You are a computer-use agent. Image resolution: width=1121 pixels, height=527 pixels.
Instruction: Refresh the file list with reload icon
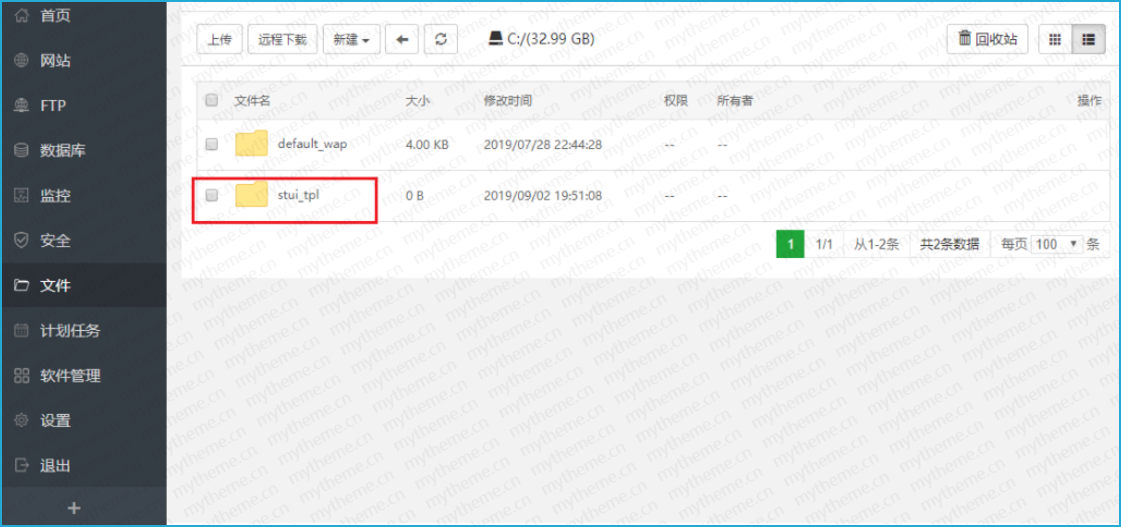(441, 40)
